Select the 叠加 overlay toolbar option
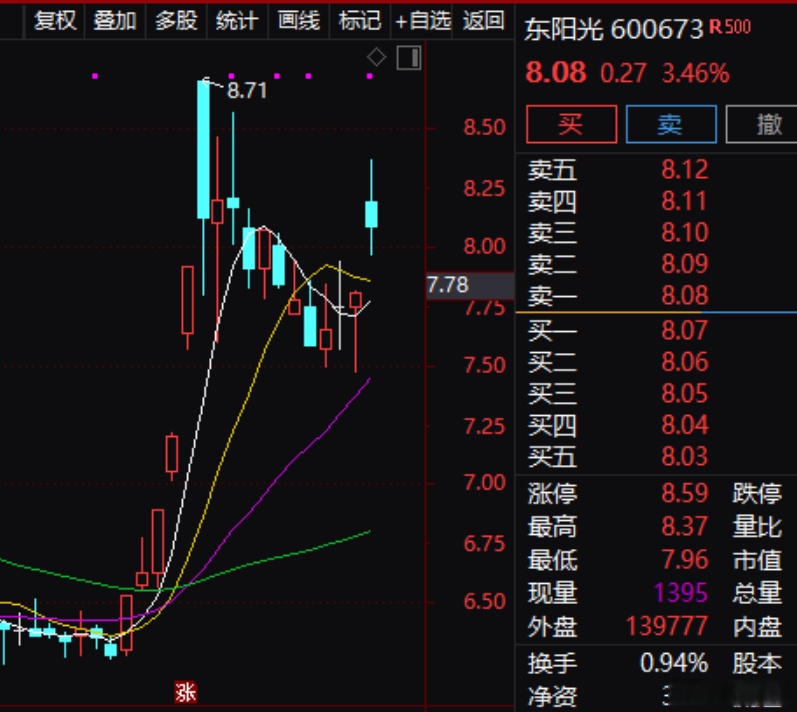Image resolution: width=797 pixels, height=712 pixels. [x=115, y=21]
